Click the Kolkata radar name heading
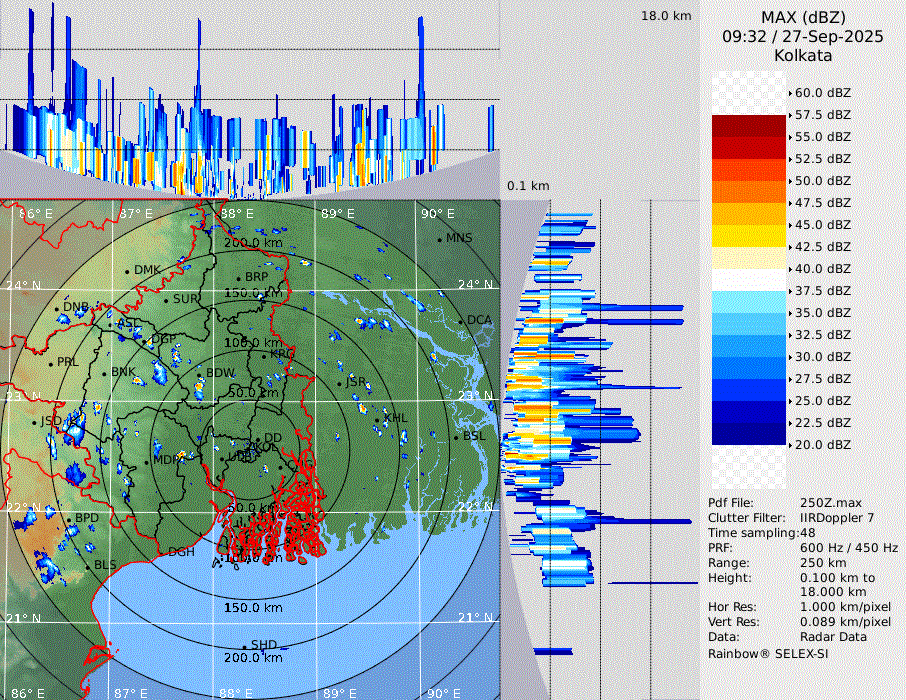Viewport: 906px width, 700px height. point(803,55)
